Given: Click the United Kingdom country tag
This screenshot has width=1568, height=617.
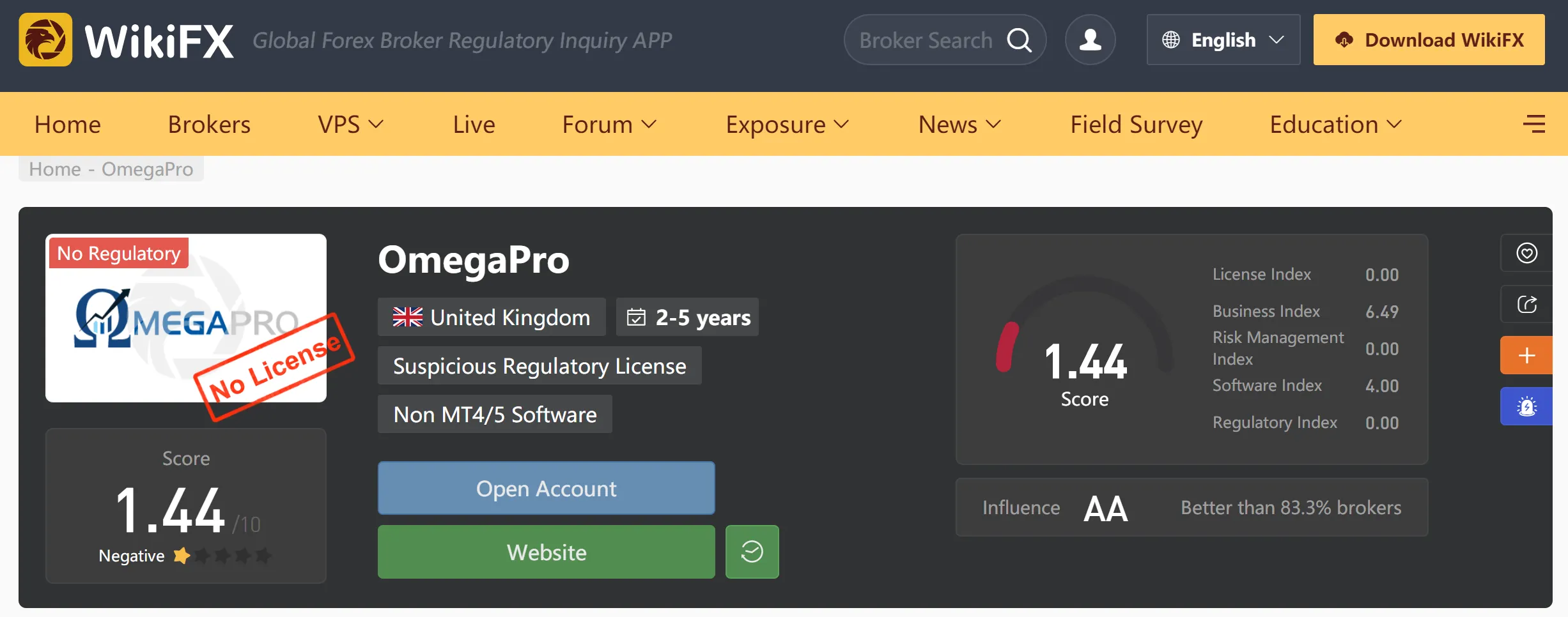Looking at the screenshot, I should tap(492, 317).
